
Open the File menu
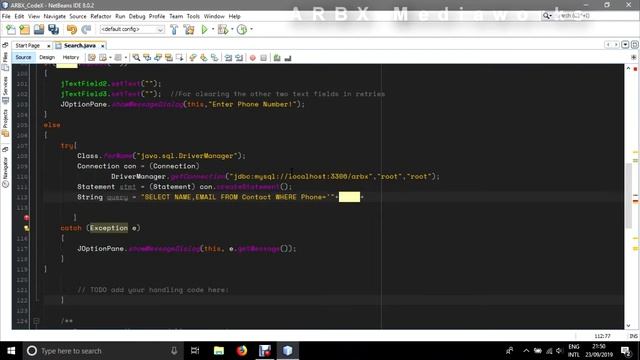click(6, 16)
